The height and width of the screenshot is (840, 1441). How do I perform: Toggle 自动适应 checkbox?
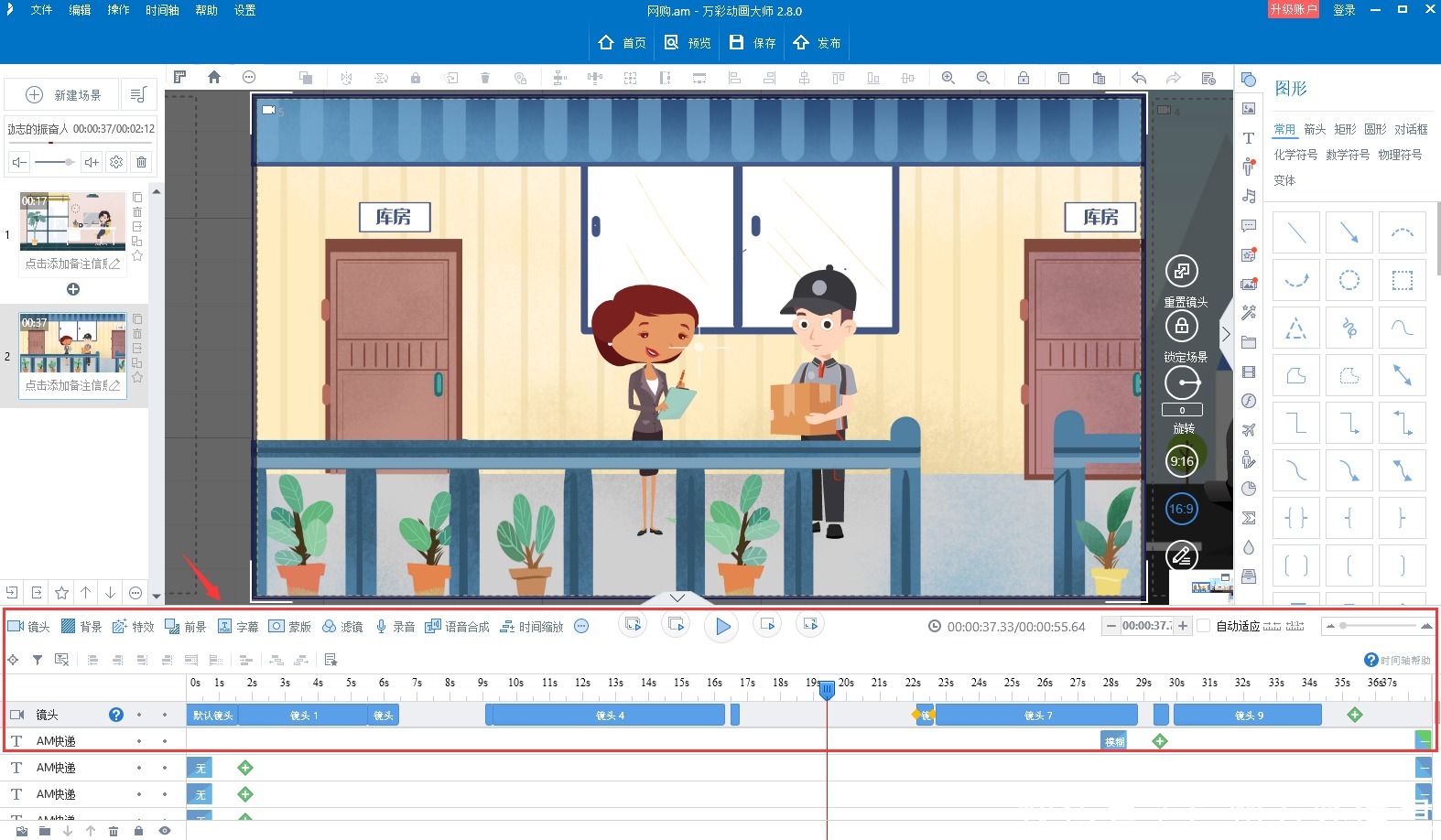(x=1204, y=626)
